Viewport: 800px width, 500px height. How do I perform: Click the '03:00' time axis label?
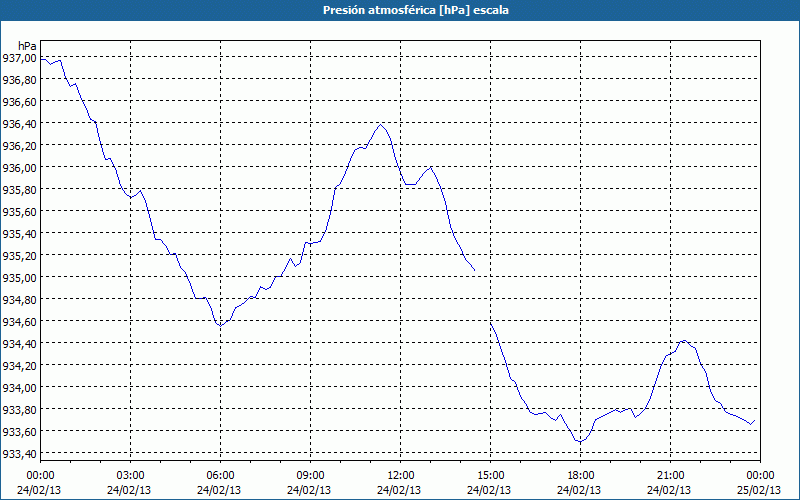pyautogui.click(x=131, y=476)
